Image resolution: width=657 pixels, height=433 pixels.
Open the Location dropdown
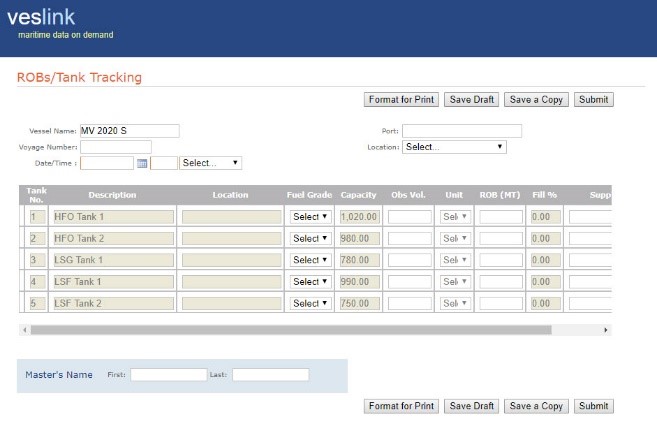click(x=454, y=147)
